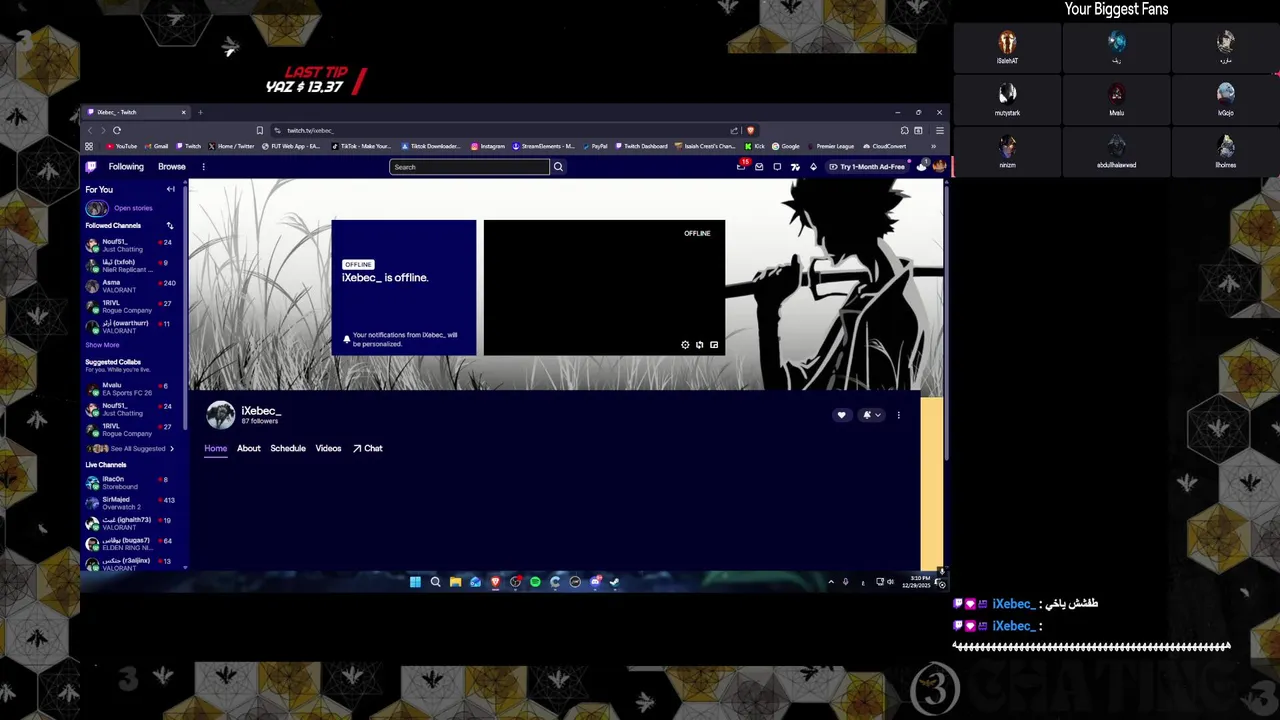Open the Videos channel tab

(x=328, y=448)
